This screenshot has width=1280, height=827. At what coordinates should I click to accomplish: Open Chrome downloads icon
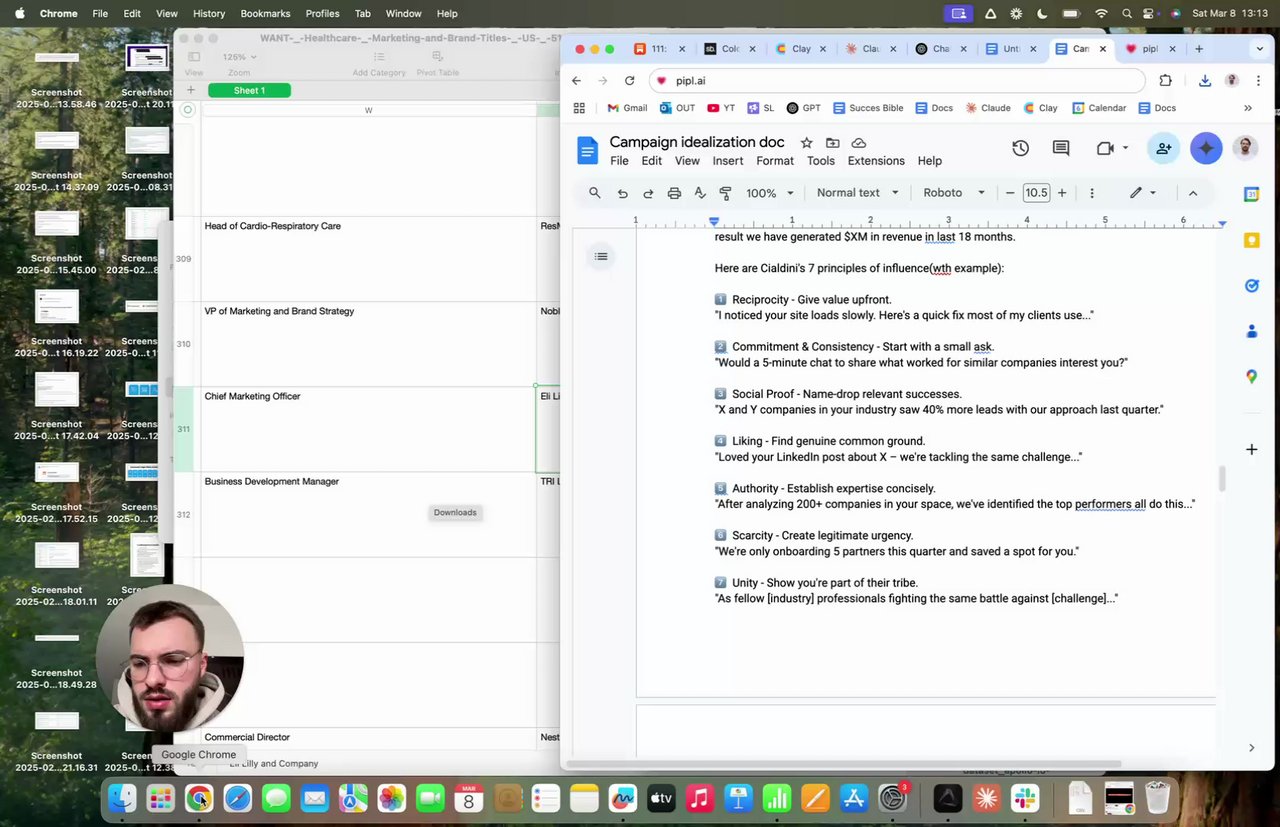(x=1205, y=81)
